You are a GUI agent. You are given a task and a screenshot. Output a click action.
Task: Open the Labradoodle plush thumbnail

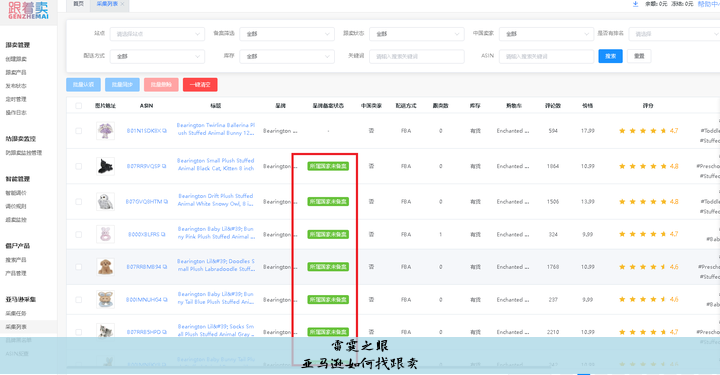pyautogui.click(x=105, y=267)
